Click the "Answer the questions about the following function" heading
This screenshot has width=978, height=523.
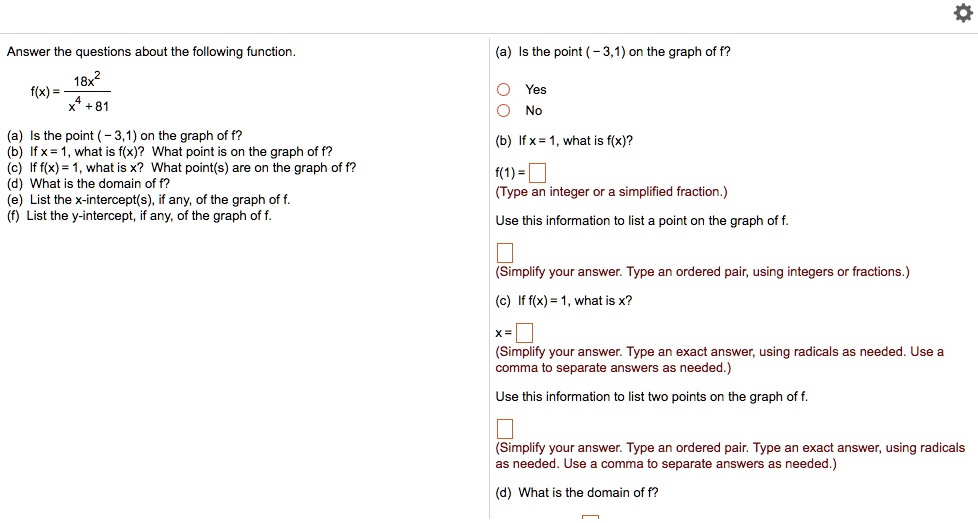tap(151, 52)
